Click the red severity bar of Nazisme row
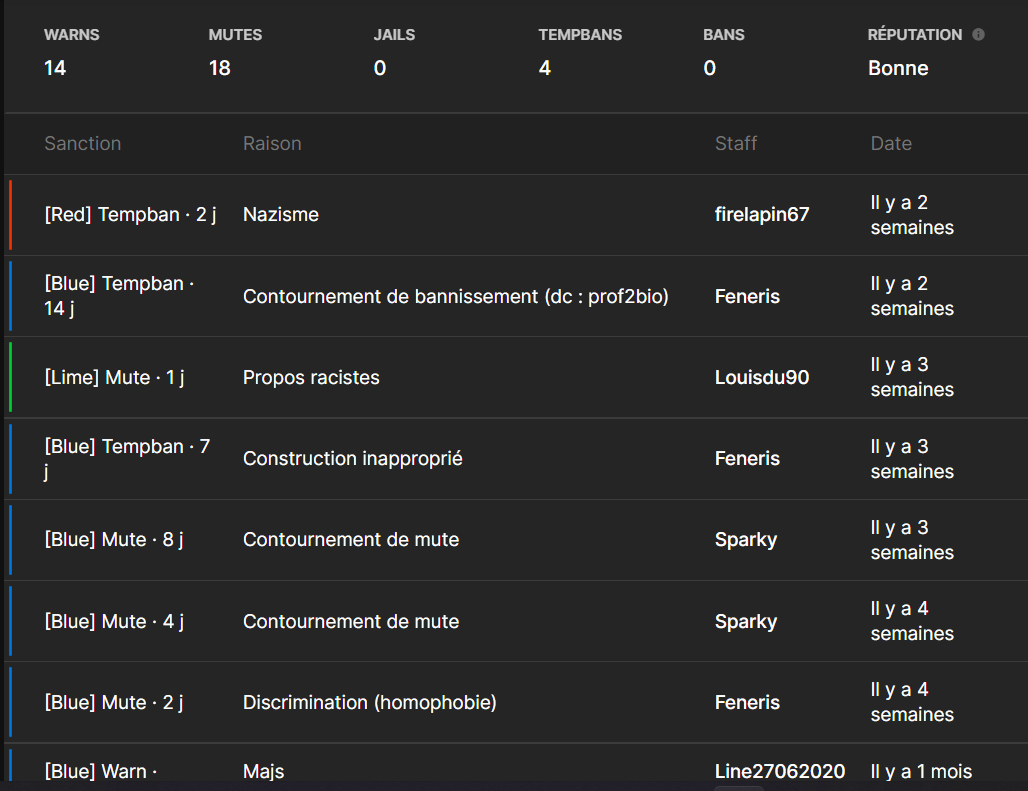 pyautogui.click(x=10, y=215)
